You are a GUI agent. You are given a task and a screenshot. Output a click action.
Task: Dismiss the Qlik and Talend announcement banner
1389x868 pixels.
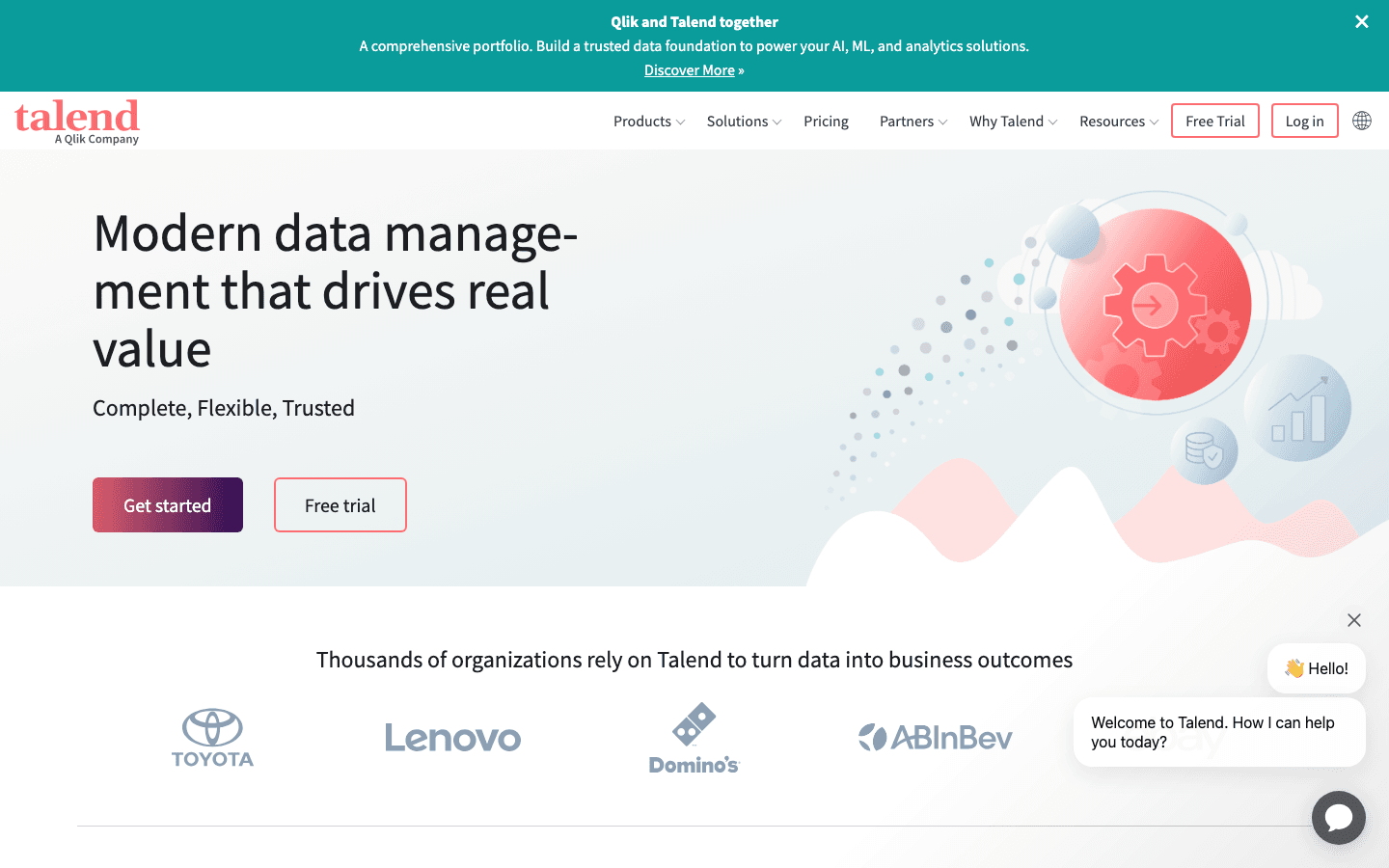pyautogui.click(x=1361, y=21)
